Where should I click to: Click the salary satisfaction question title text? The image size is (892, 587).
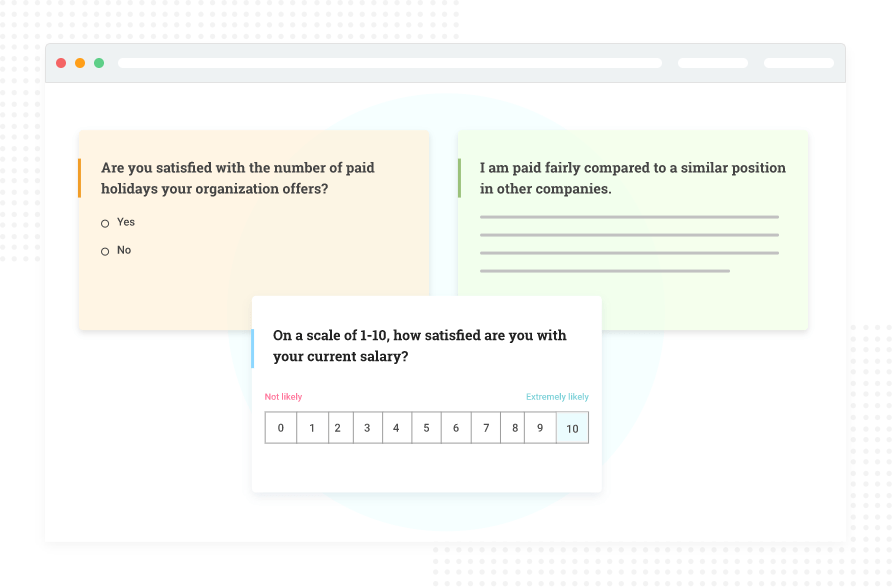[x=420, y=346]
